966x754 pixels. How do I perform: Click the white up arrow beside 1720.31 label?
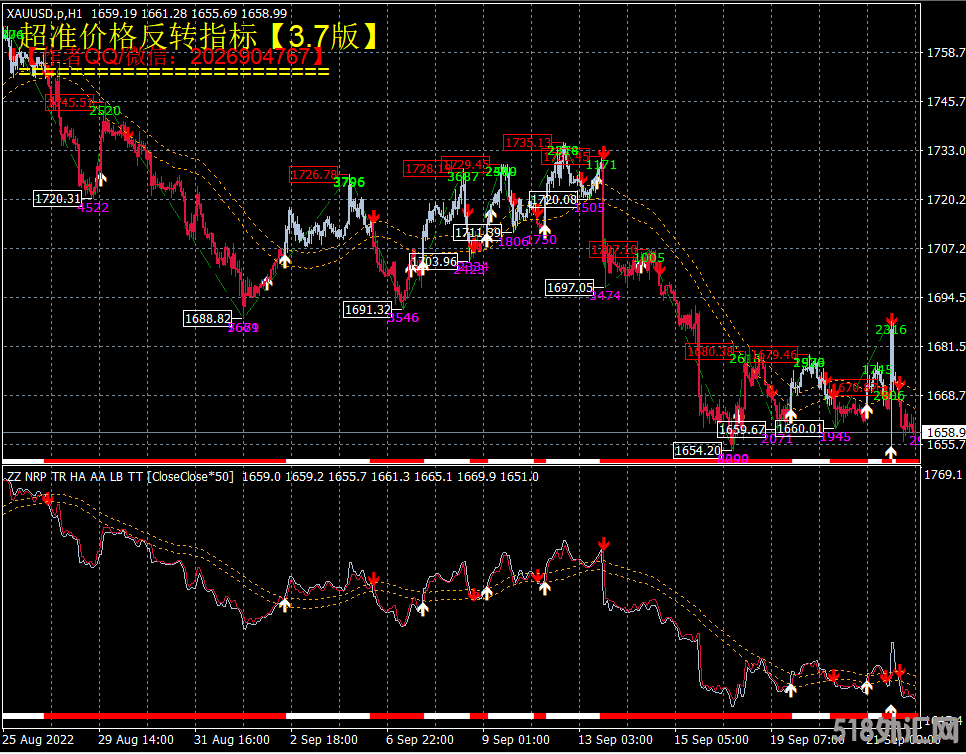[101, 181]
